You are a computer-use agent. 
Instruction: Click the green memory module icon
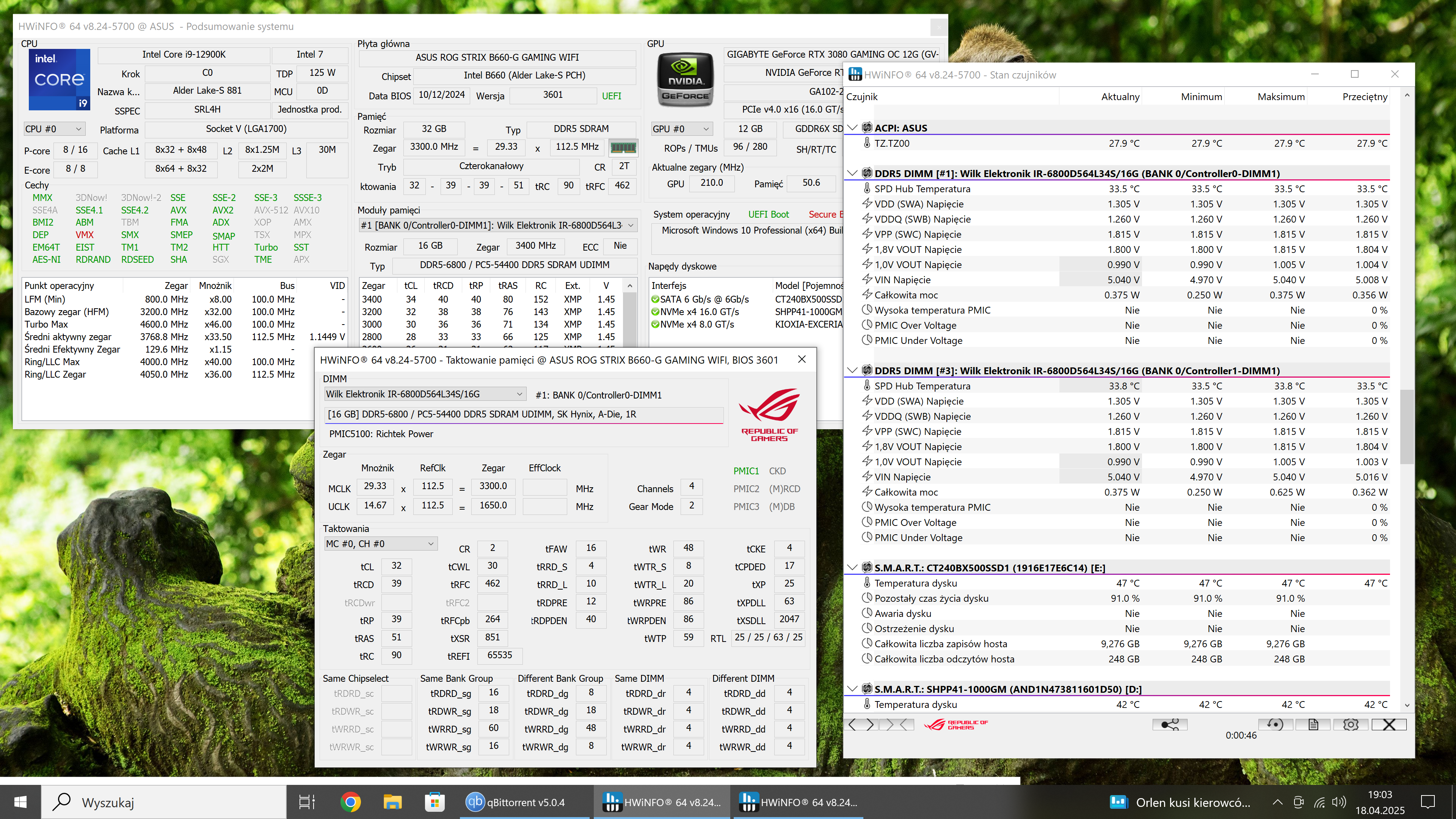pyautogui.click(x=623, y=147)
